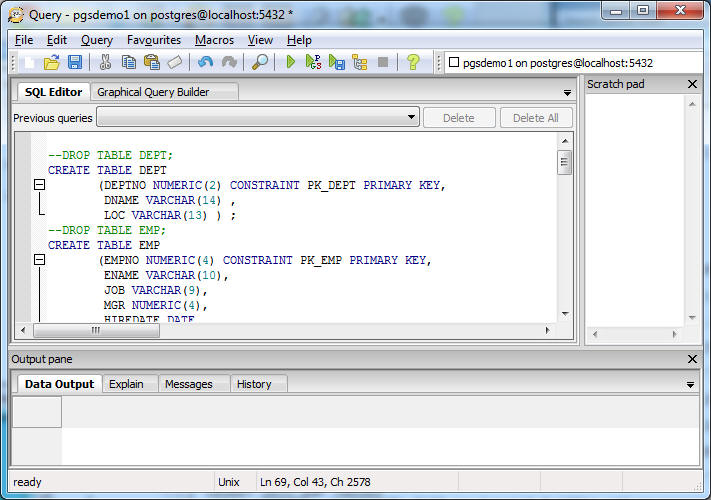
Task: Cut the selected text with scissors icon
Action: (105, 62)
